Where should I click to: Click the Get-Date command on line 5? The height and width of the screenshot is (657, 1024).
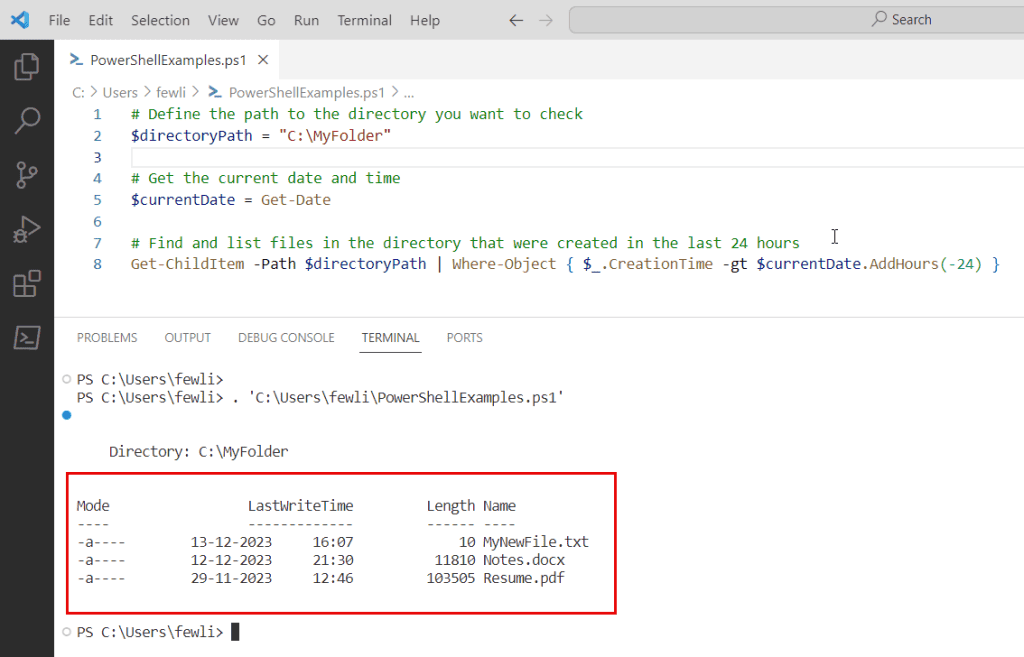coord(296,200)
